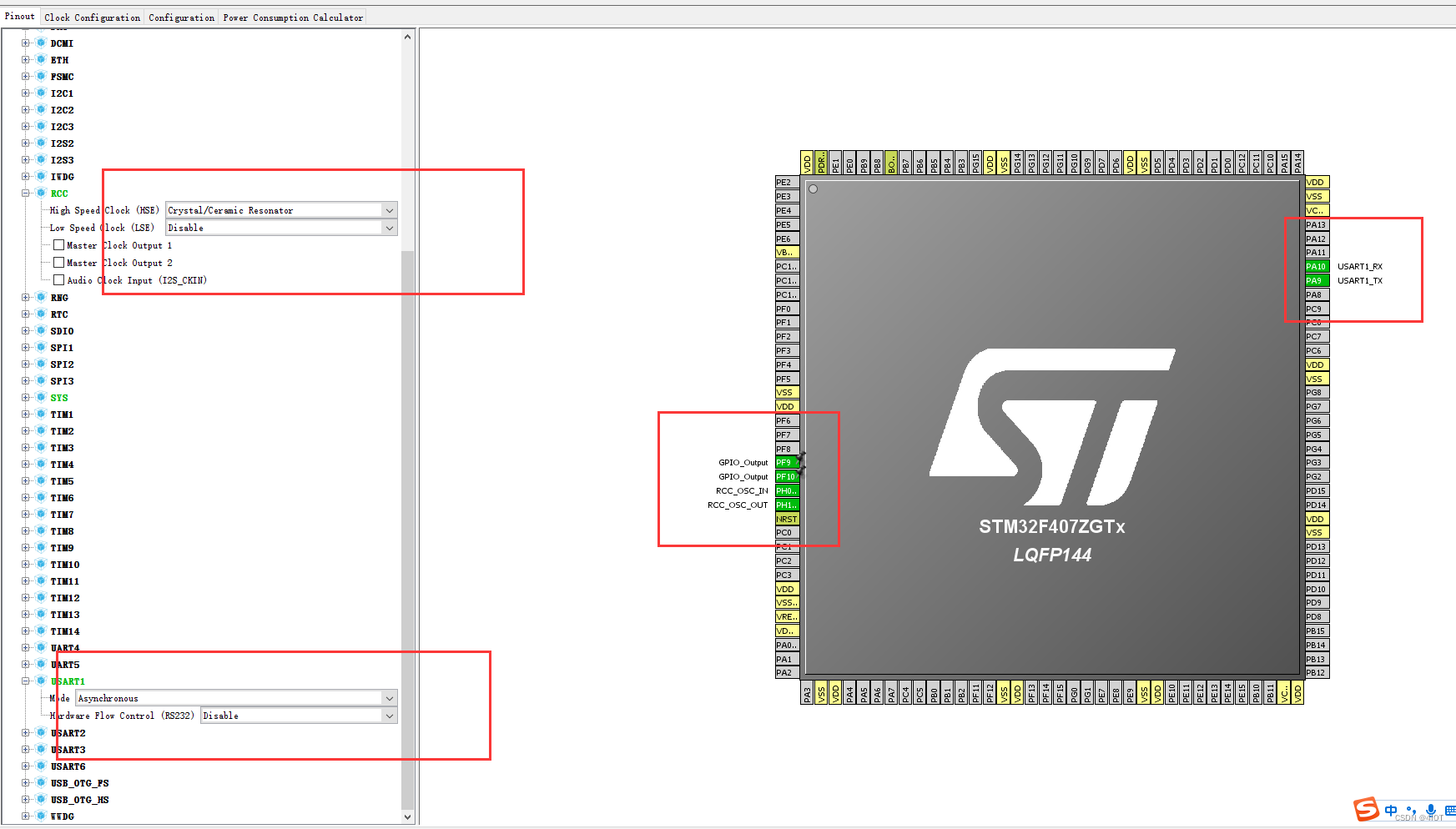
Task: Open the Power Consumption Calculator tab
Action: coord(292,16)
